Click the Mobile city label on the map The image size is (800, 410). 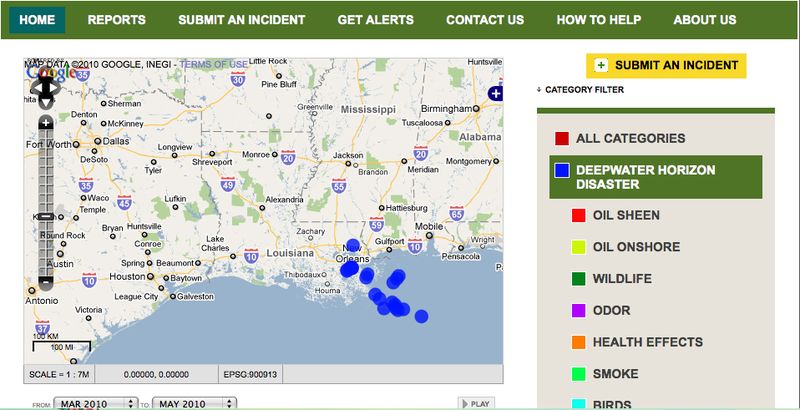429,226
